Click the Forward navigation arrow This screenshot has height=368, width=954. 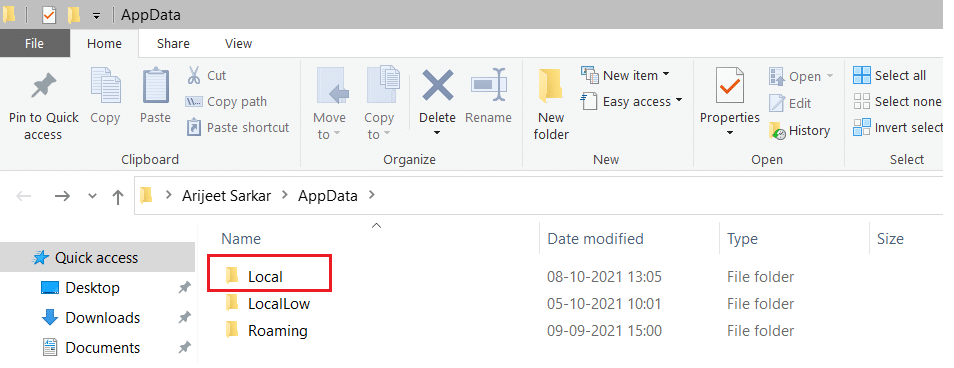[62, 196]
